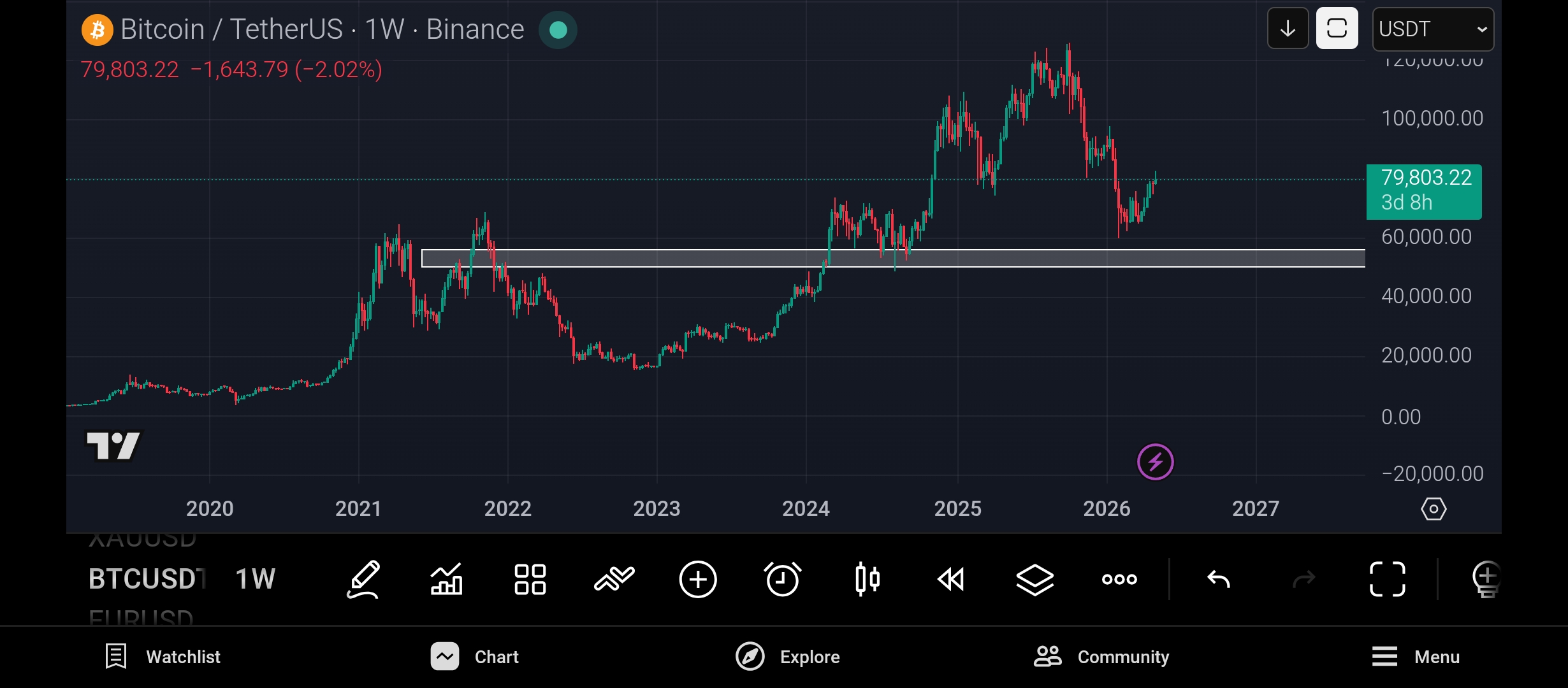Image resolution: width=1568 pixels, height=688 pixels.
Task: Tap the four-squares grid layout icon
Action: 530,580
